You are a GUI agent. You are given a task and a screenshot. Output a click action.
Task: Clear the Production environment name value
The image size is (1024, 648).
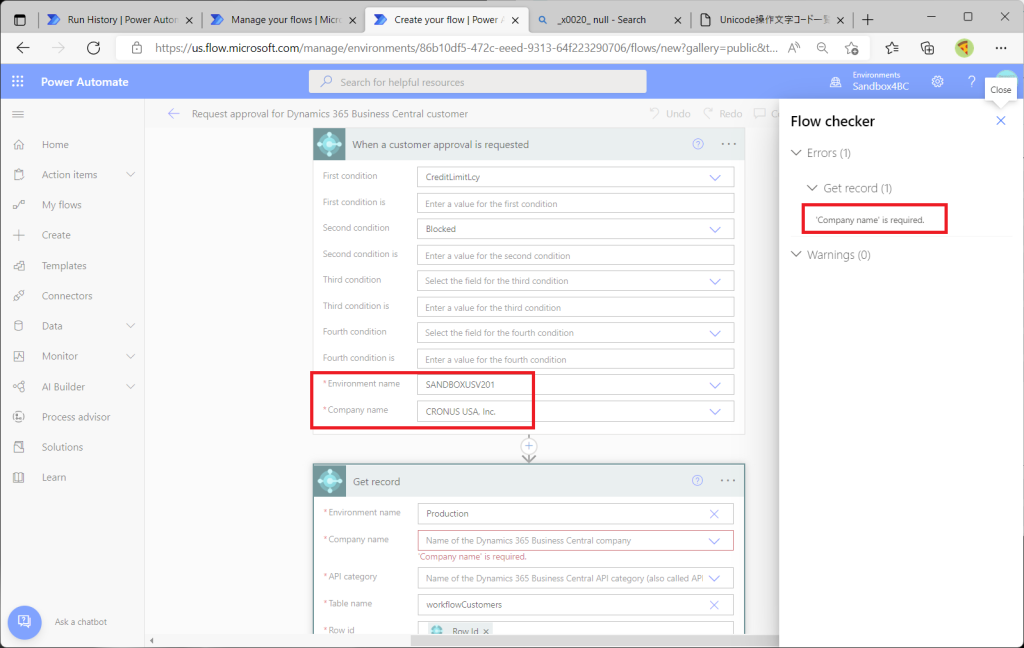click(x=714, y=514)
